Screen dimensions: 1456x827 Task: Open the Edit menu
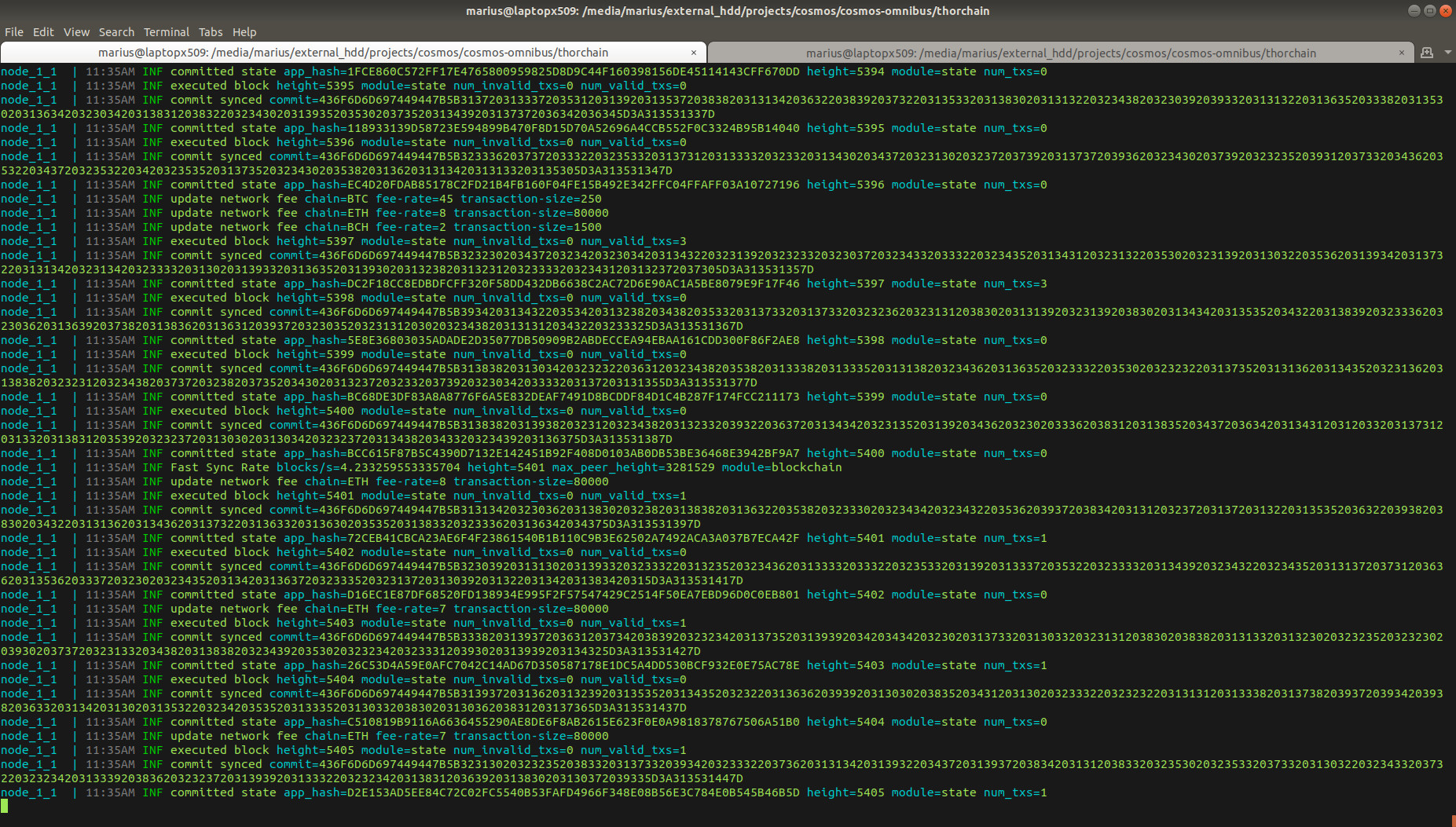point(43,32)
